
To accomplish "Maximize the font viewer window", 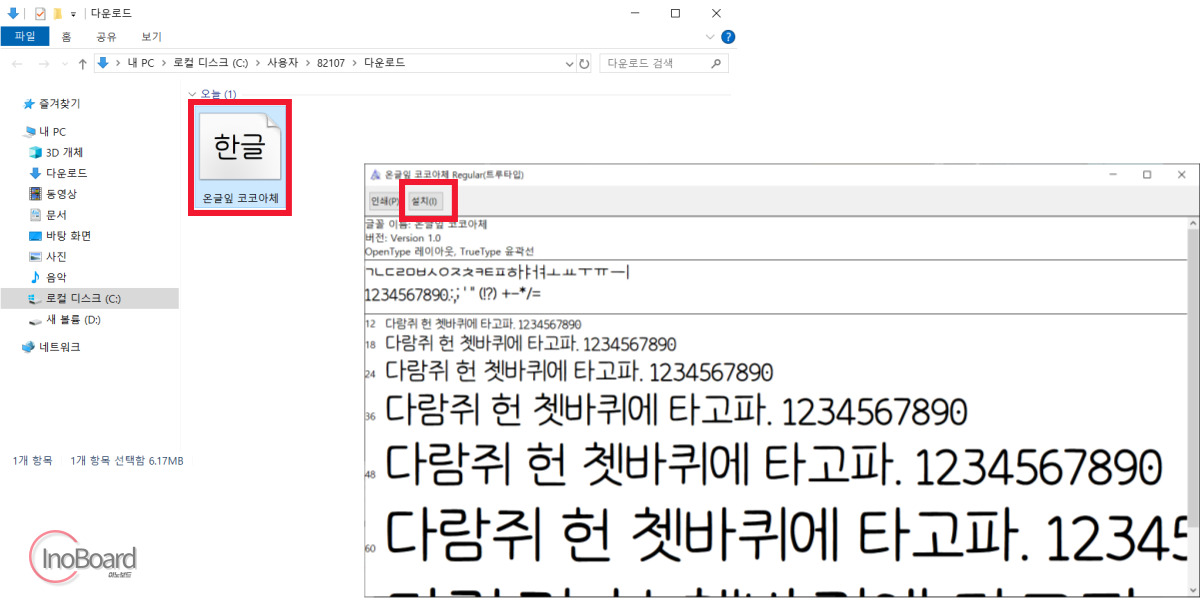I will pos(1146,174).
